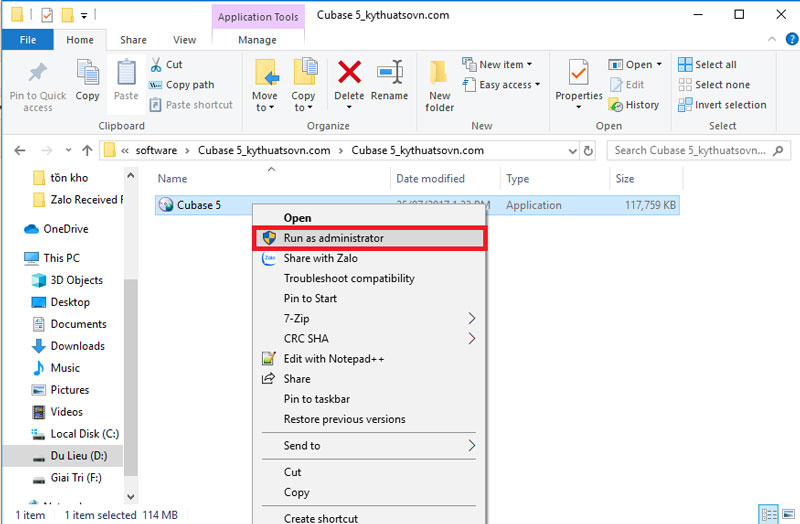This screenshot has height=524, width=800.
Task: Open the New item dropdown
Action: pyautogui.click(x=497, y=64)
